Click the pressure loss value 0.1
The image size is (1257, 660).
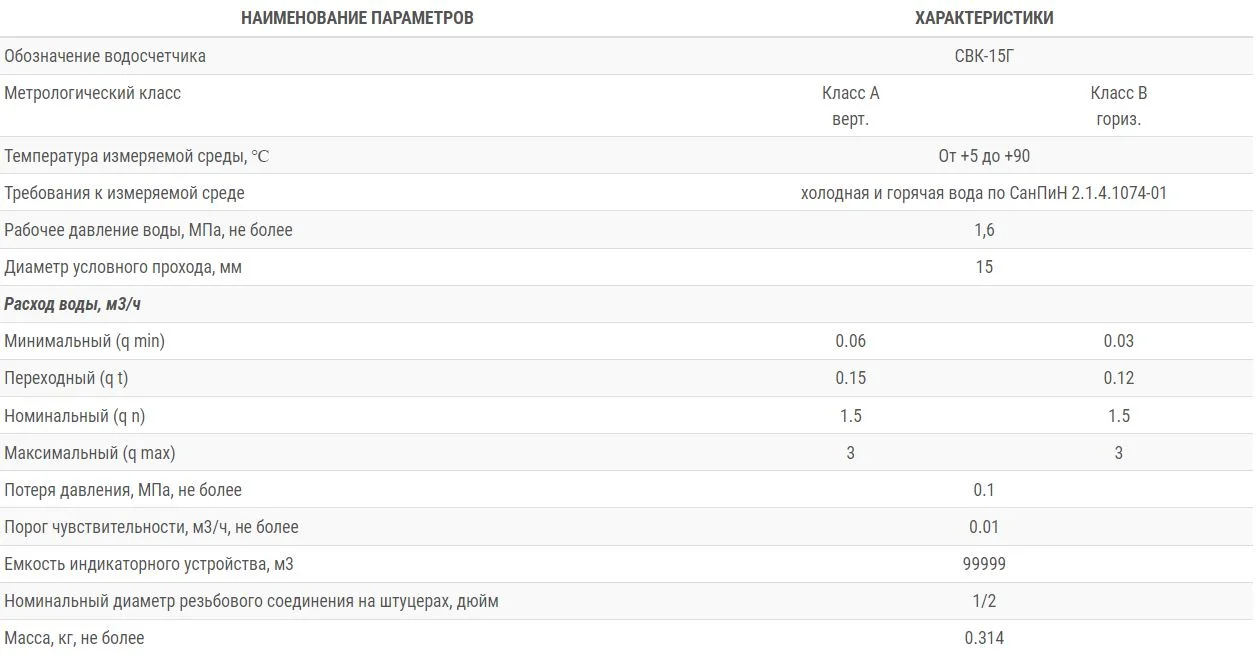984,490
